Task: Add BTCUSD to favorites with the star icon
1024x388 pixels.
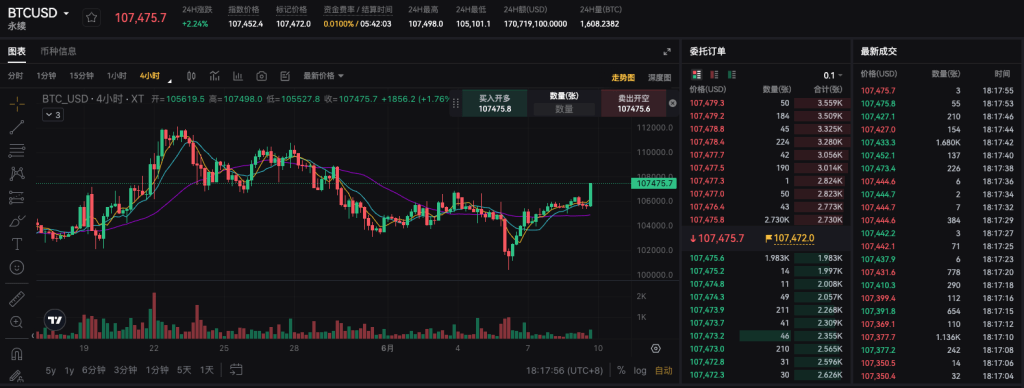Action: click(91, 18)
